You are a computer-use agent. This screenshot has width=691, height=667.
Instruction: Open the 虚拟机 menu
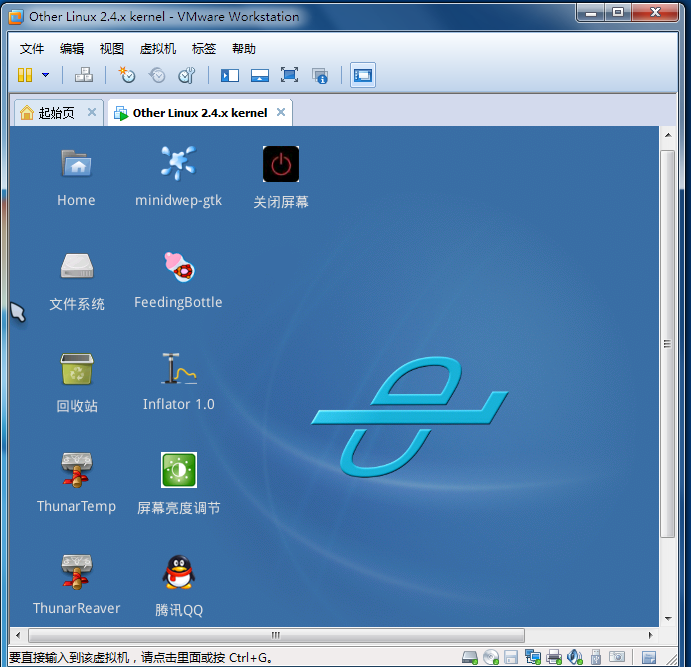158,48
